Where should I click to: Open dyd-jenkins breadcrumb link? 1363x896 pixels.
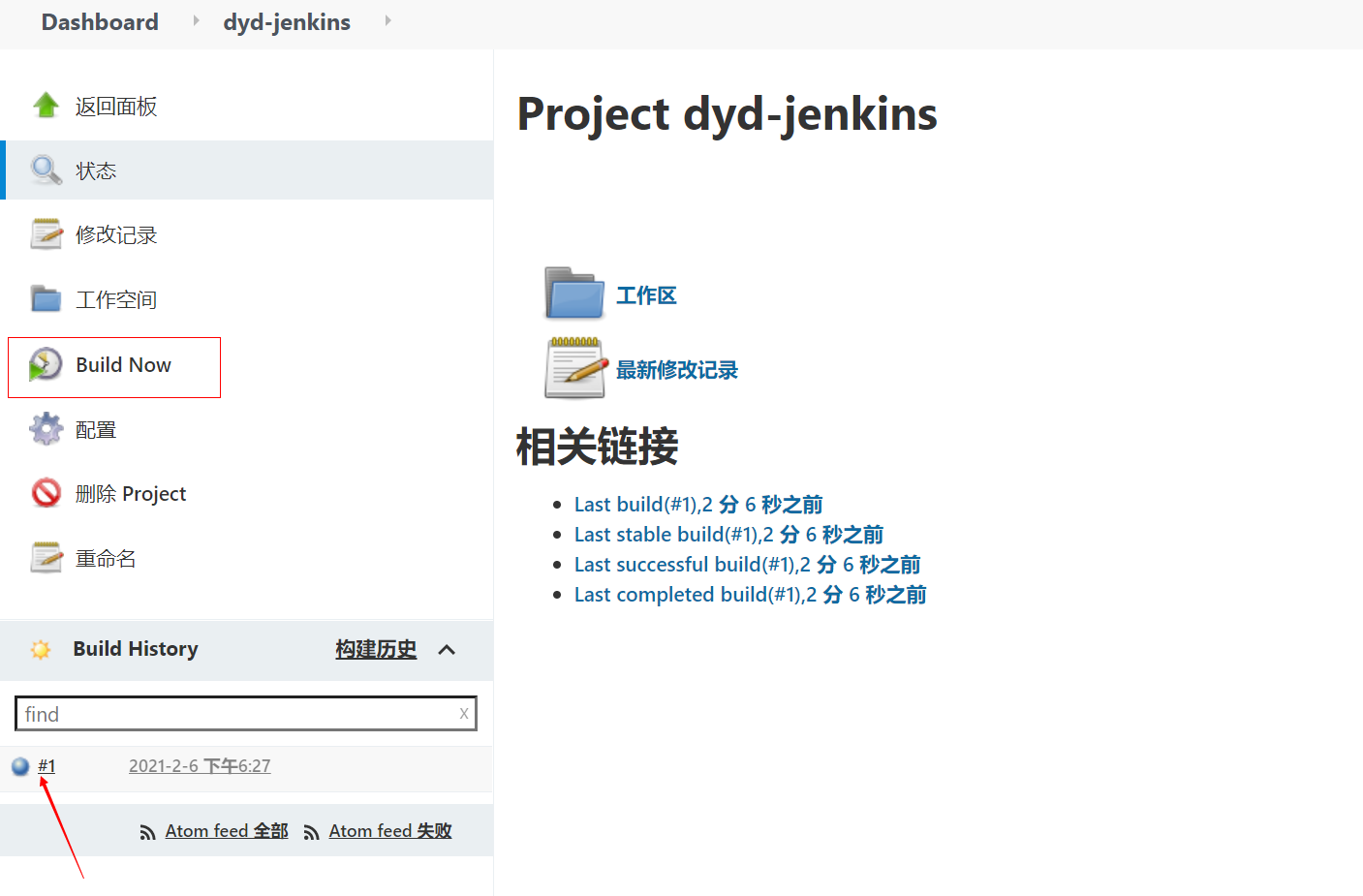pyautogui.click(x=287, y=22)
